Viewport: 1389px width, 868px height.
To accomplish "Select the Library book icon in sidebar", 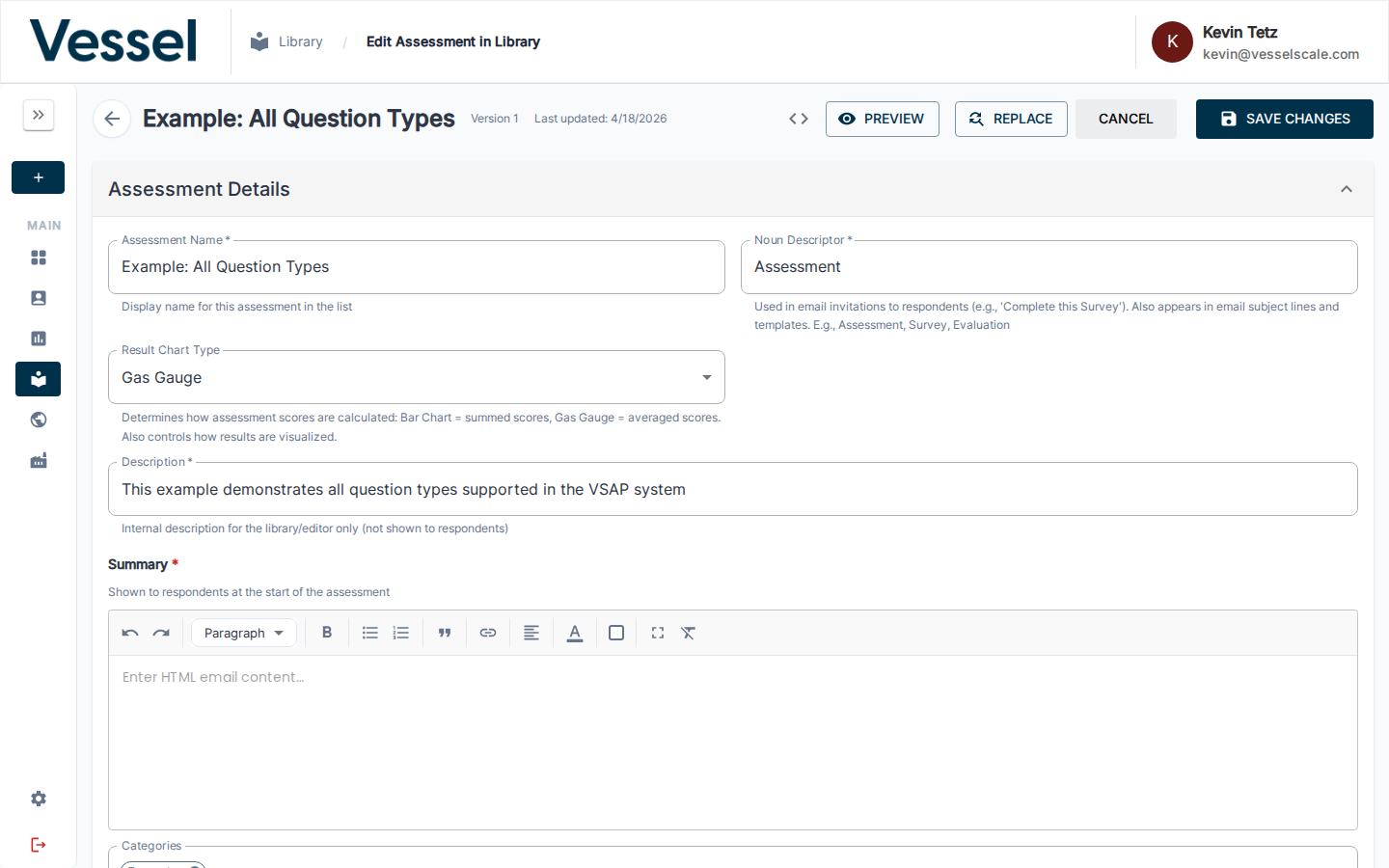I will [38, 379].
